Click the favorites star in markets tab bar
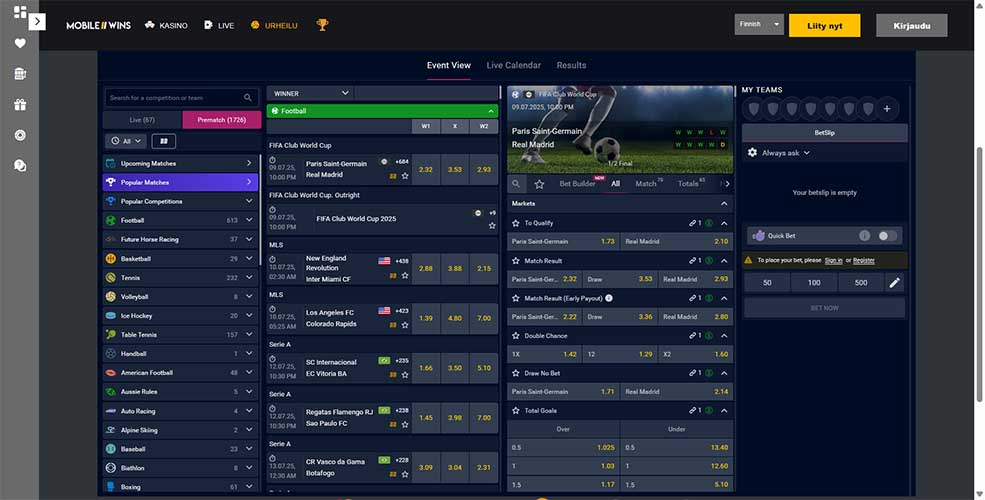 [x=539, y=184]
